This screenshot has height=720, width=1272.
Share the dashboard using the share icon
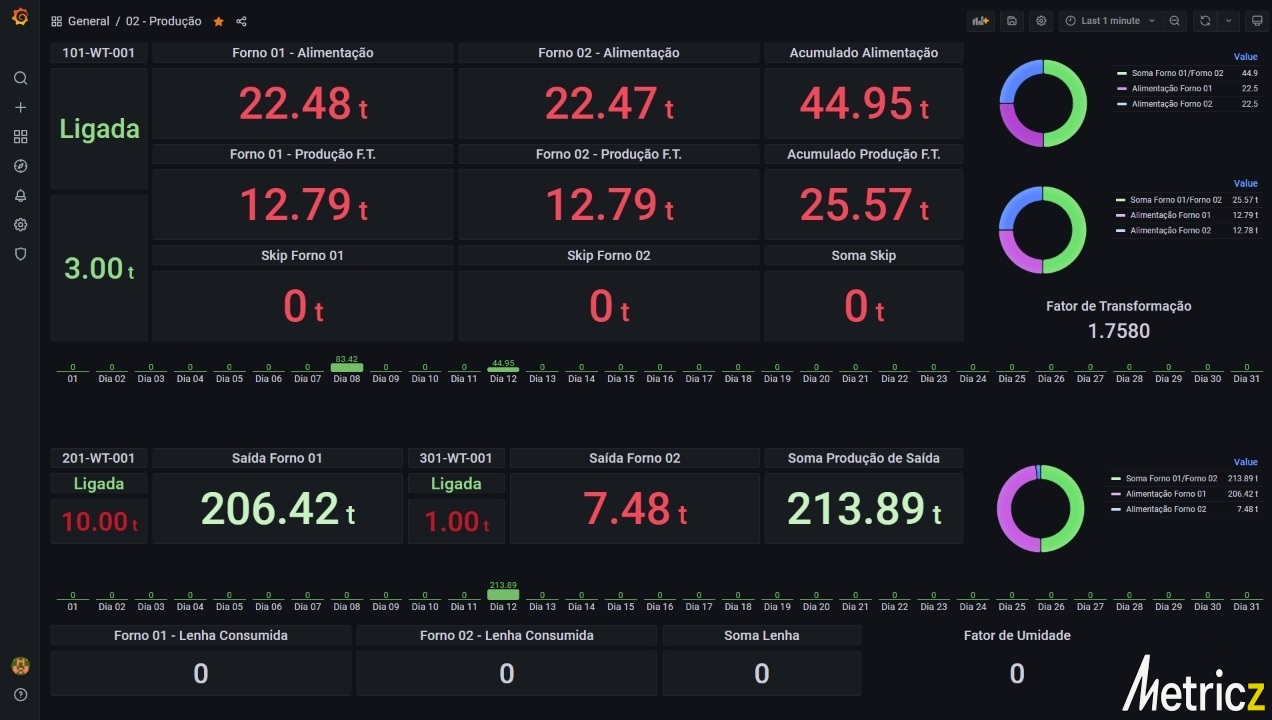(x=241, y=21)
